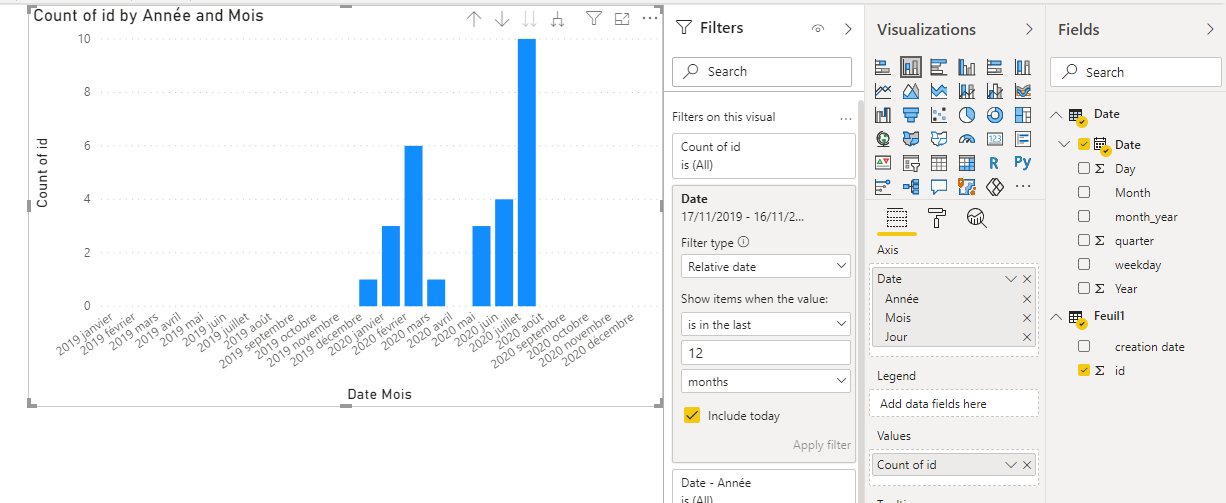Open the Filter type Relative date dropdown
The image size is (1226, 503).
(766, 267)
